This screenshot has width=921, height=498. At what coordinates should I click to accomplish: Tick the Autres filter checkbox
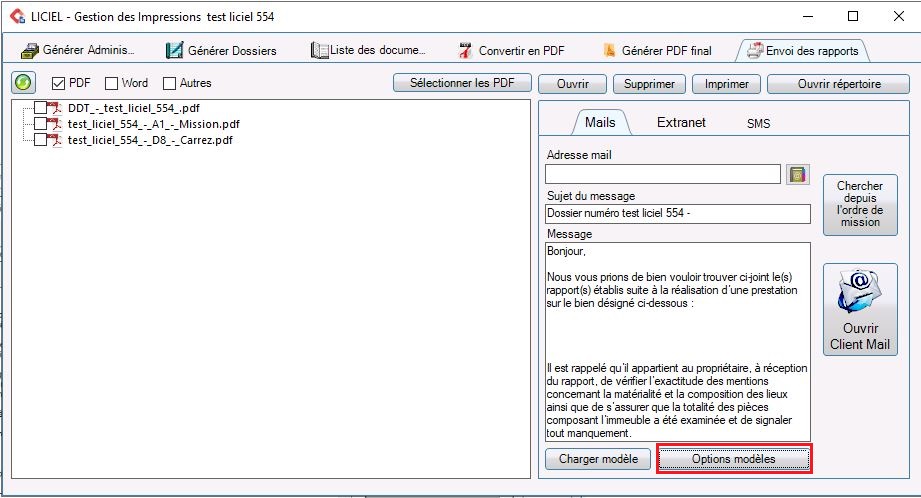(x=170, y=84)
